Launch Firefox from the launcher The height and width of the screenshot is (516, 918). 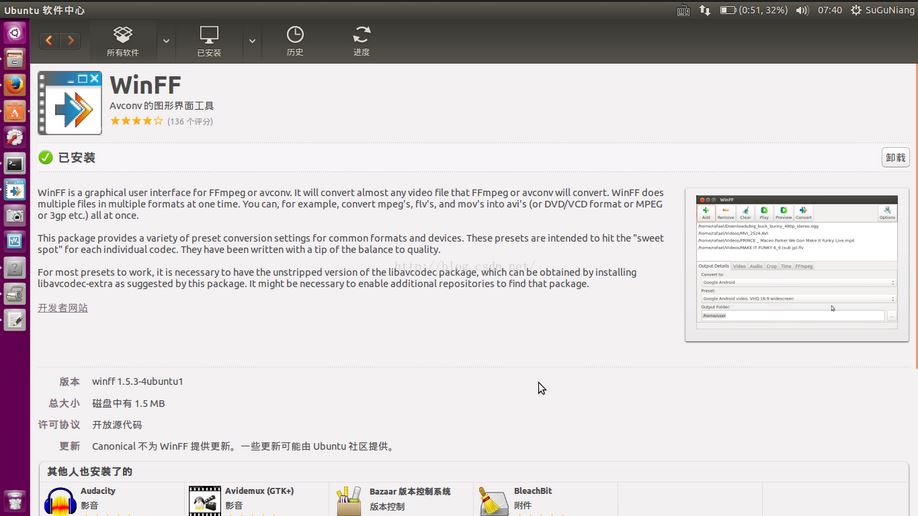[15, 85]
